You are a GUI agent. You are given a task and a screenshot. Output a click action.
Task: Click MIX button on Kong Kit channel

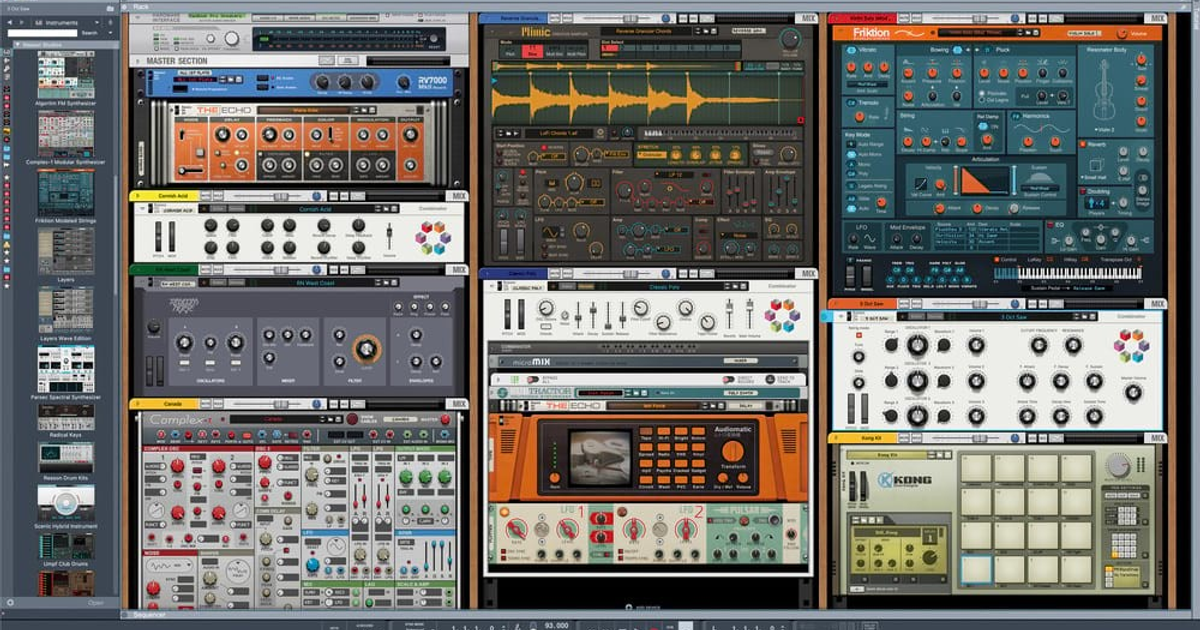coord(1156,438)
